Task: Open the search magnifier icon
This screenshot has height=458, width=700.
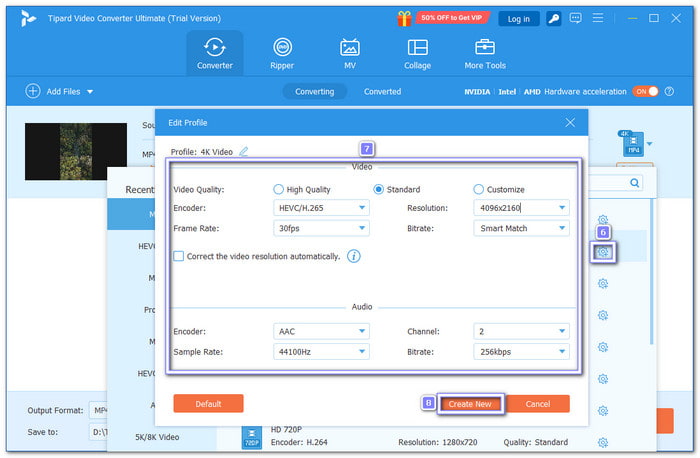Action: [x=634, y=184]
